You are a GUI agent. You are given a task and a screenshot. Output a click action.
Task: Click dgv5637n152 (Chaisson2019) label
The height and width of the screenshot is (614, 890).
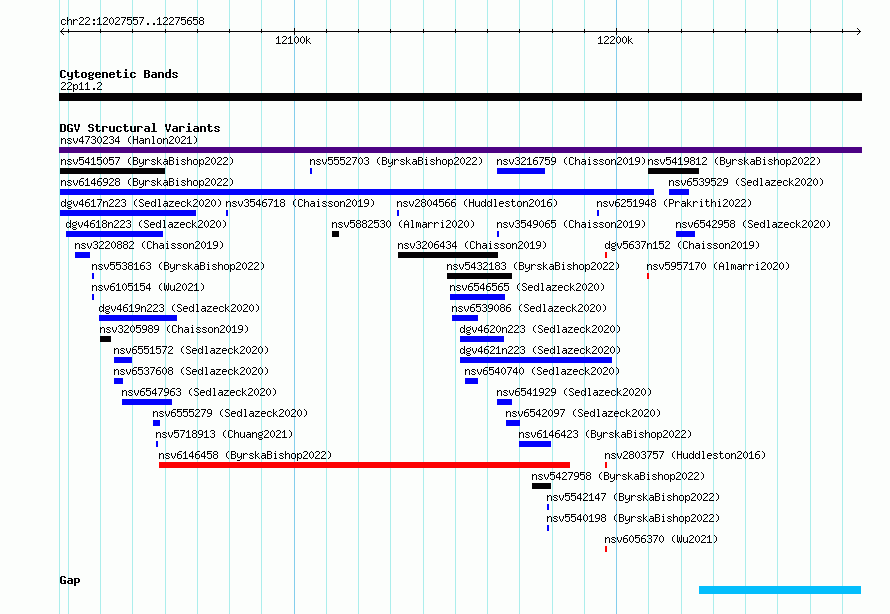click(x=682, y=245)
